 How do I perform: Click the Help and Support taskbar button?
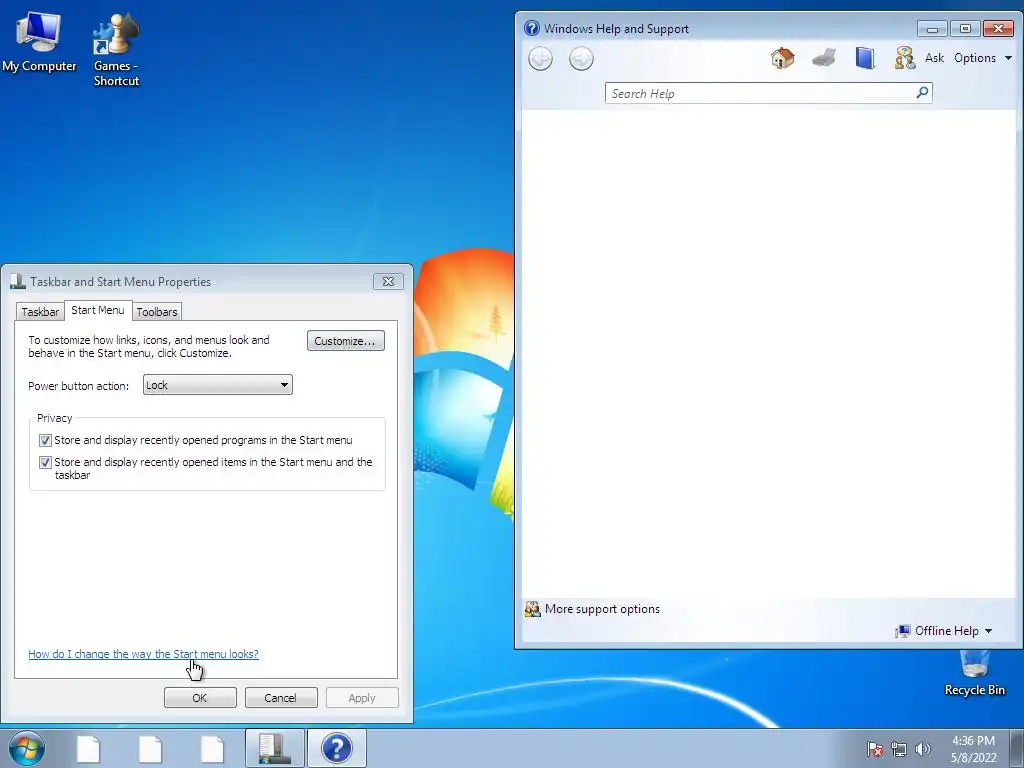pyautogui.click(x=336, y=748)
